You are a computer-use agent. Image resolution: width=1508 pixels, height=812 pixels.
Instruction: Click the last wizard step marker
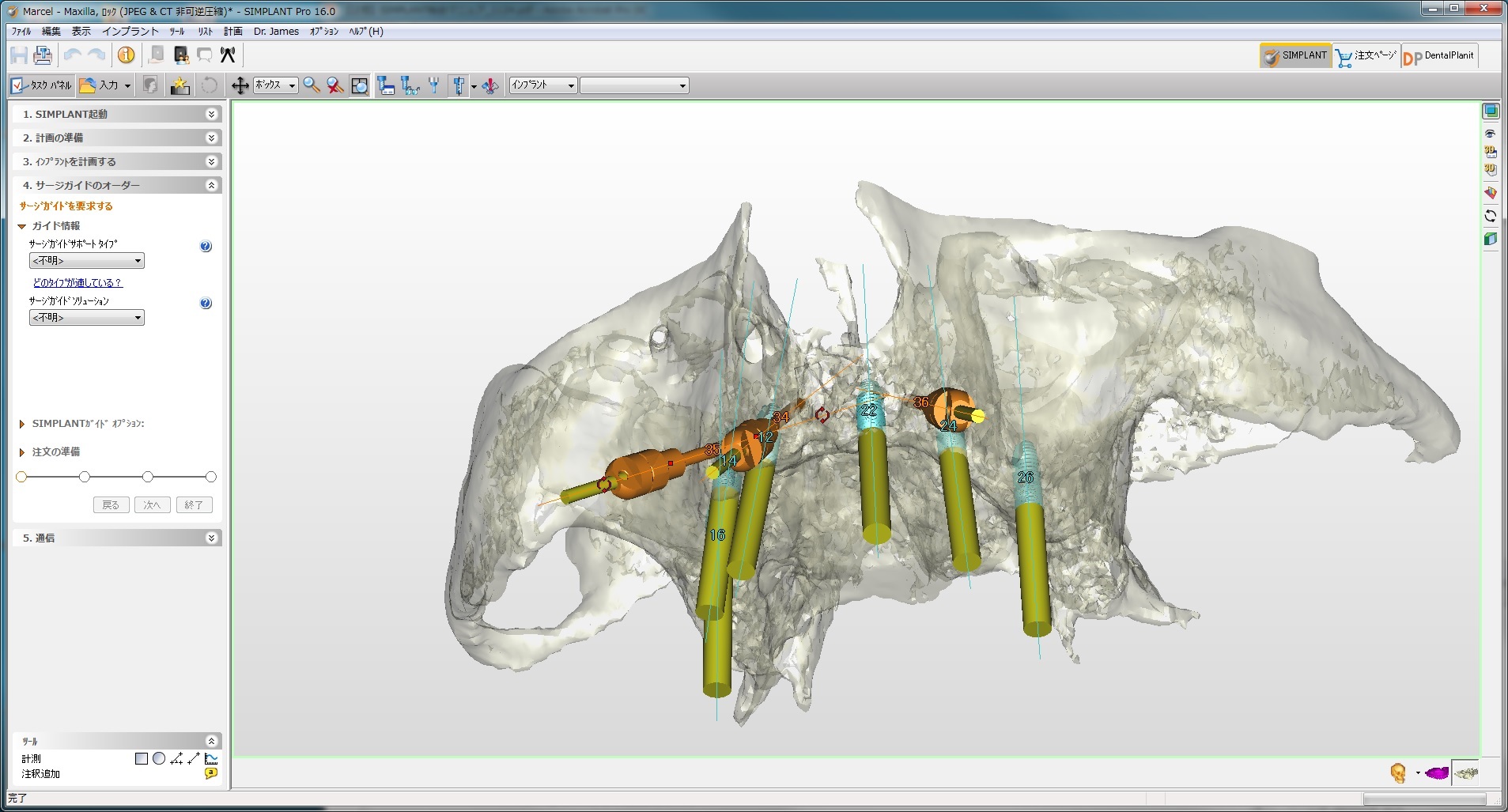point(210,477)
